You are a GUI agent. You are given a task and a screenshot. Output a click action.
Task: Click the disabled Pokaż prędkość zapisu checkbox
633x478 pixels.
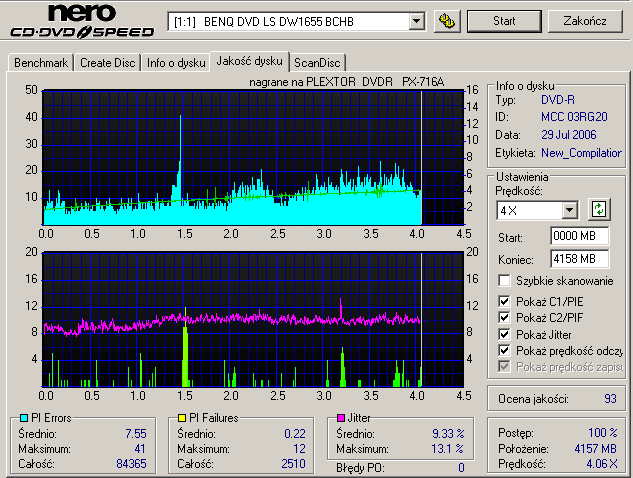click(504, 367)
